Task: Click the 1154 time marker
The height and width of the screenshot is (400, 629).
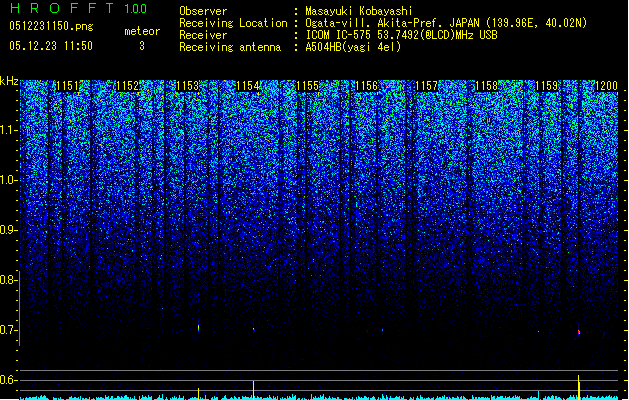Action: click(x=248, y=86)
